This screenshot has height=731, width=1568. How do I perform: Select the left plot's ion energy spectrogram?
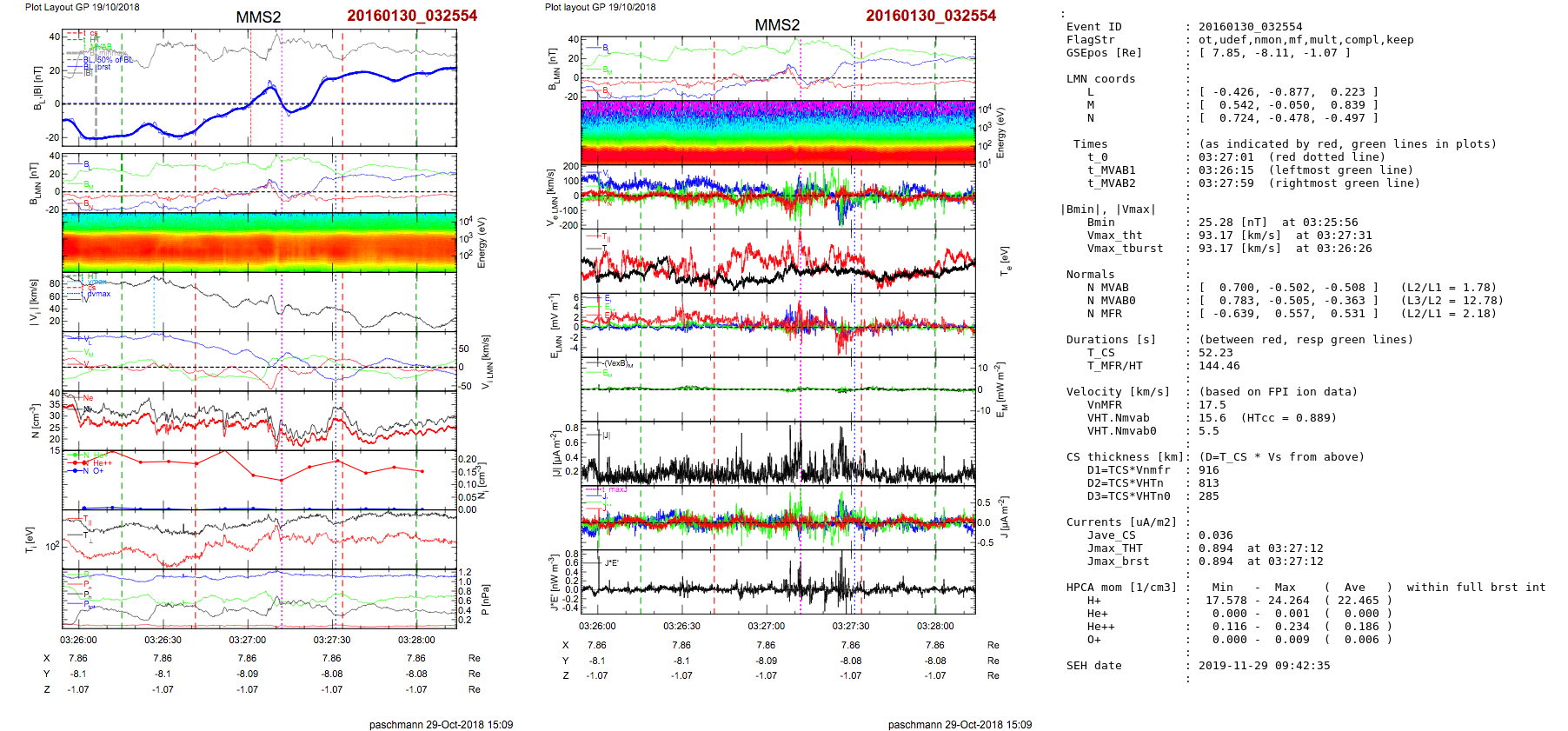click(259, 243)
